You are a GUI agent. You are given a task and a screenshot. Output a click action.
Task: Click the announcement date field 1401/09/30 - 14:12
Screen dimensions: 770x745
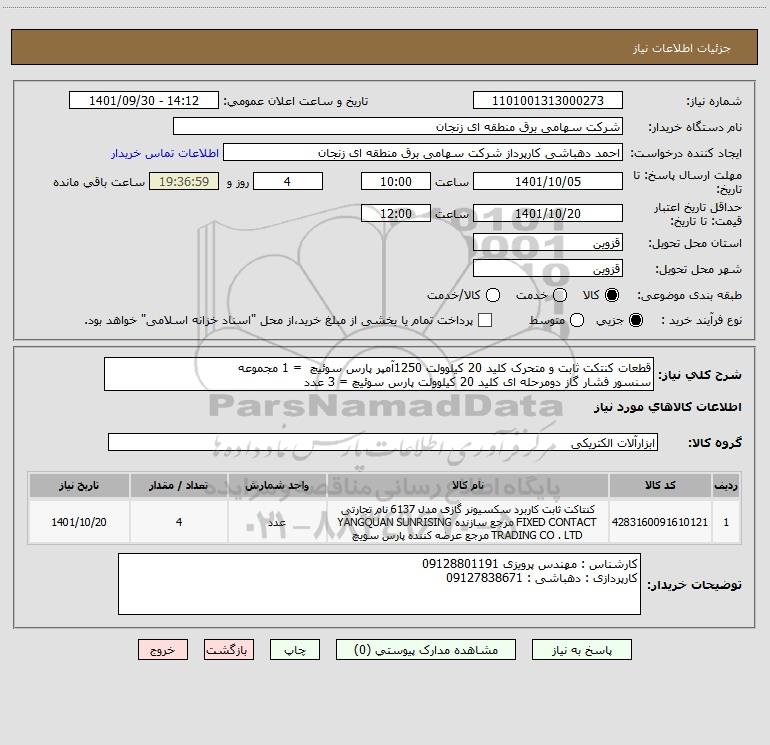coord(144,101)
